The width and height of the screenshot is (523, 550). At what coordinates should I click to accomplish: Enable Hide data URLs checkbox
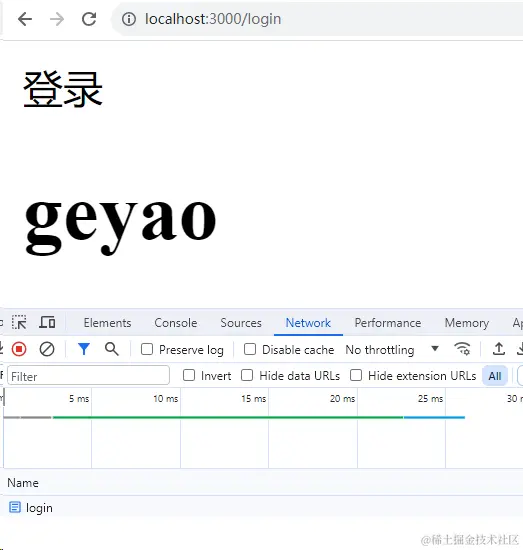pos(247,375)
